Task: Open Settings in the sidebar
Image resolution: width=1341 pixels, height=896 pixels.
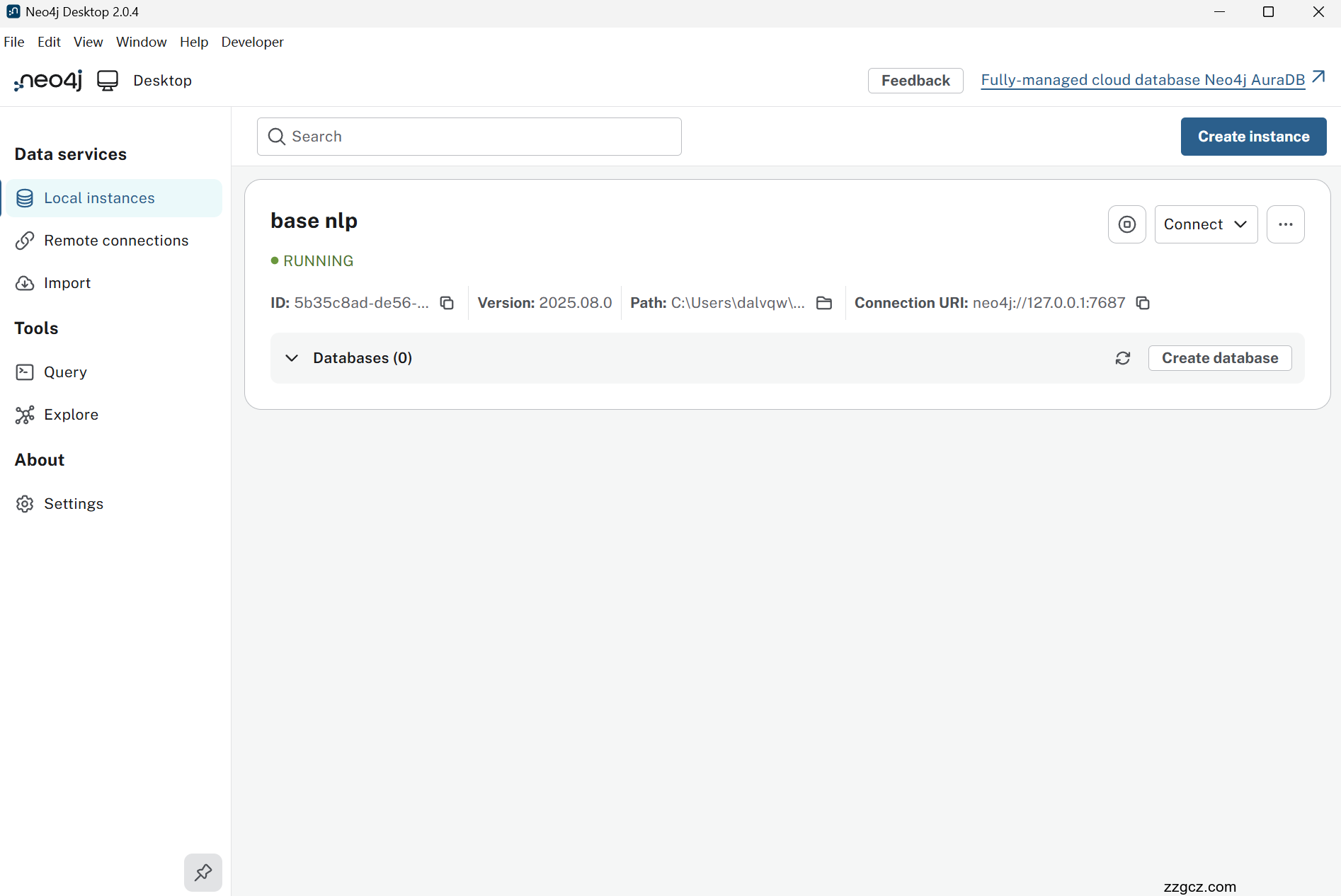Action: [x=74, y=504]
